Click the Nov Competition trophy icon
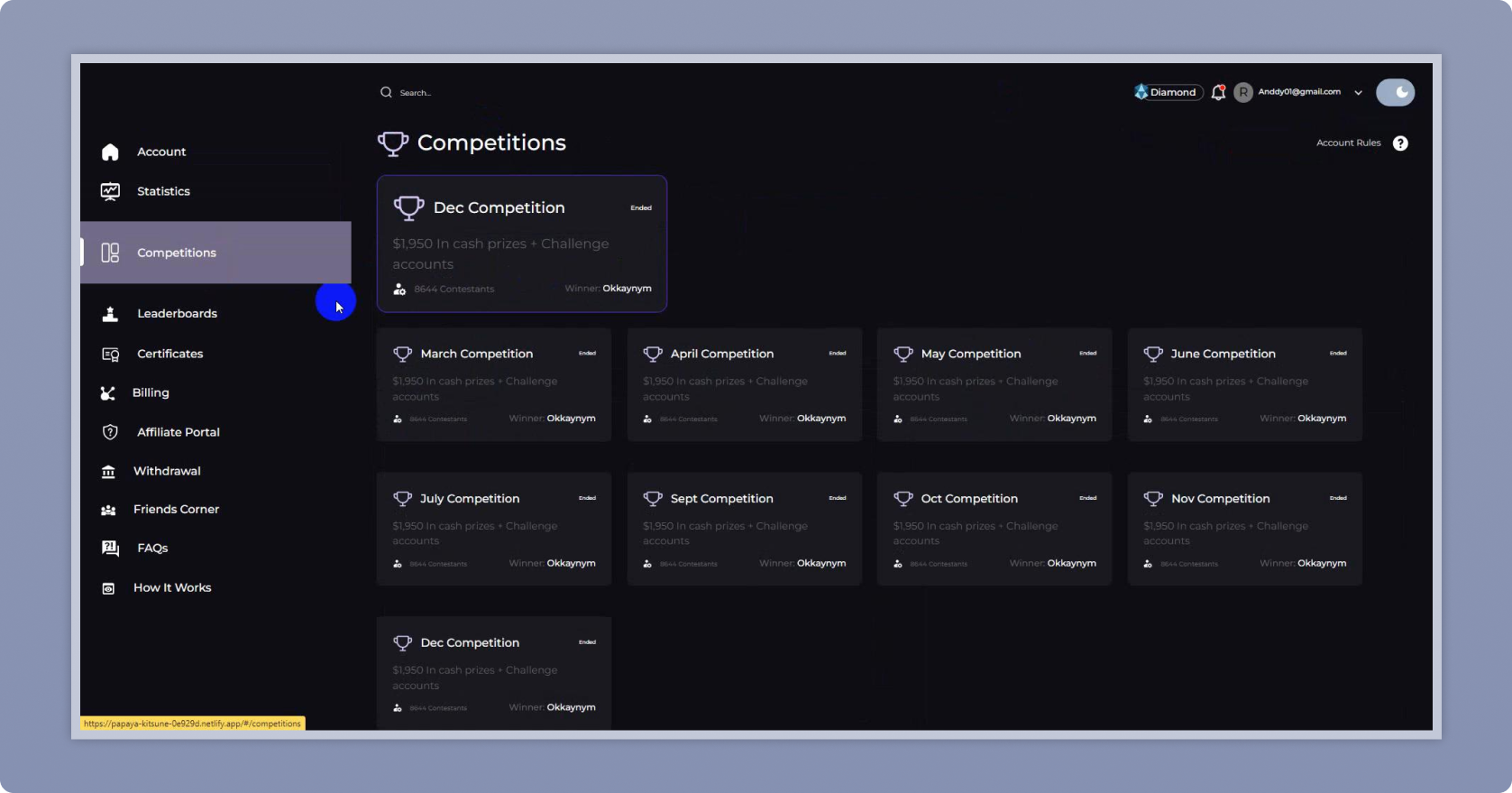1512x793 pixels. coord(1153,499)
